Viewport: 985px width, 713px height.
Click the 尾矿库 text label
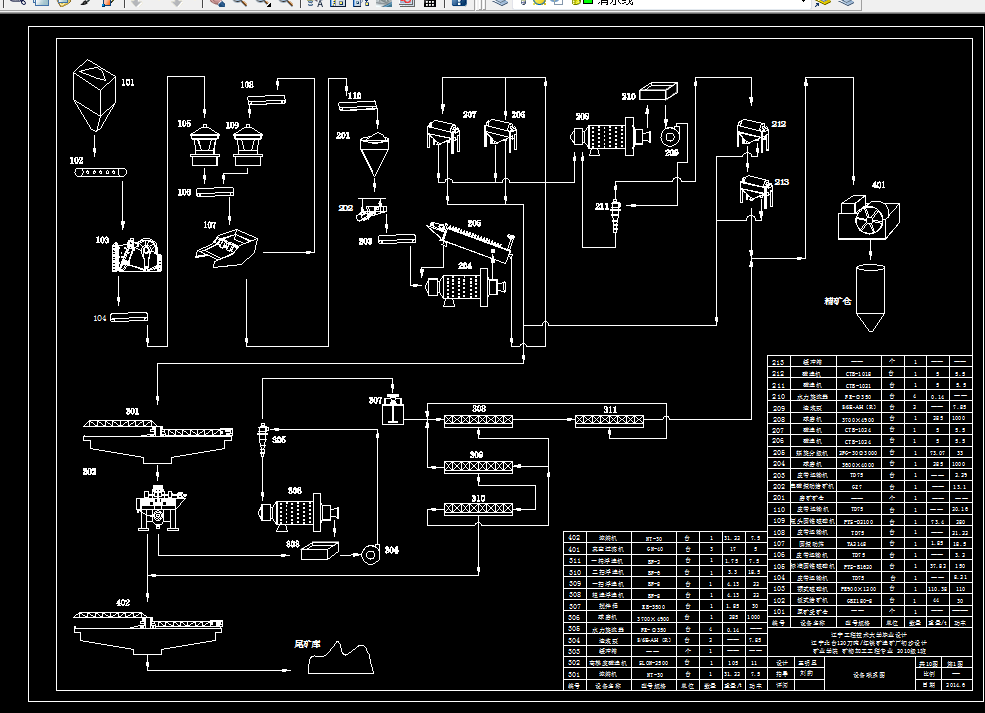pyautogui.click(x=307, y=645)
